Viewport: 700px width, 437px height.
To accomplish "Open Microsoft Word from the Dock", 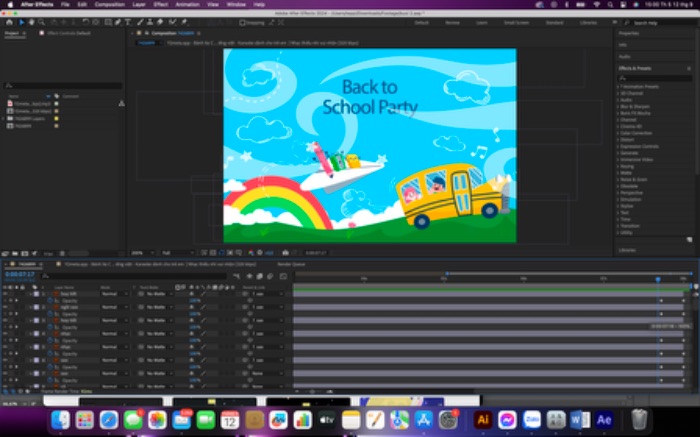I will (x=579, y=420).
